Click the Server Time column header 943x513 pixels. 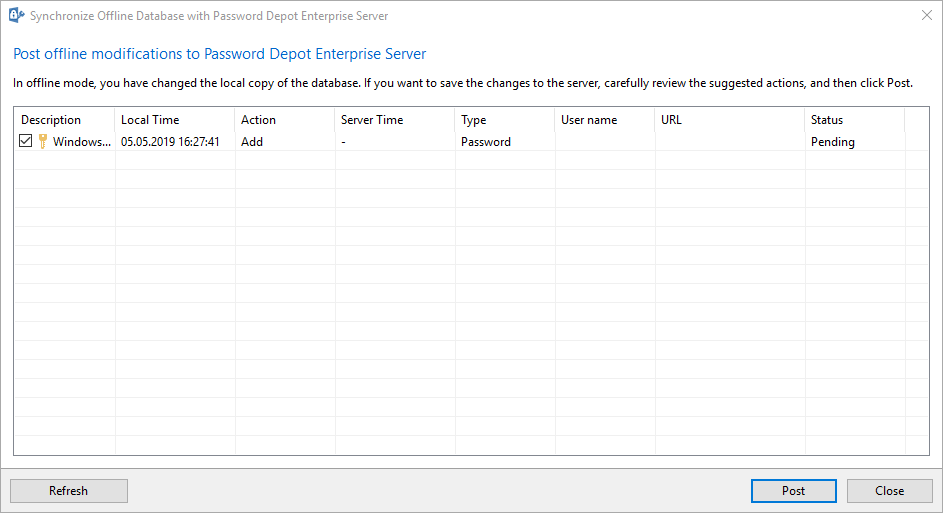395,120
